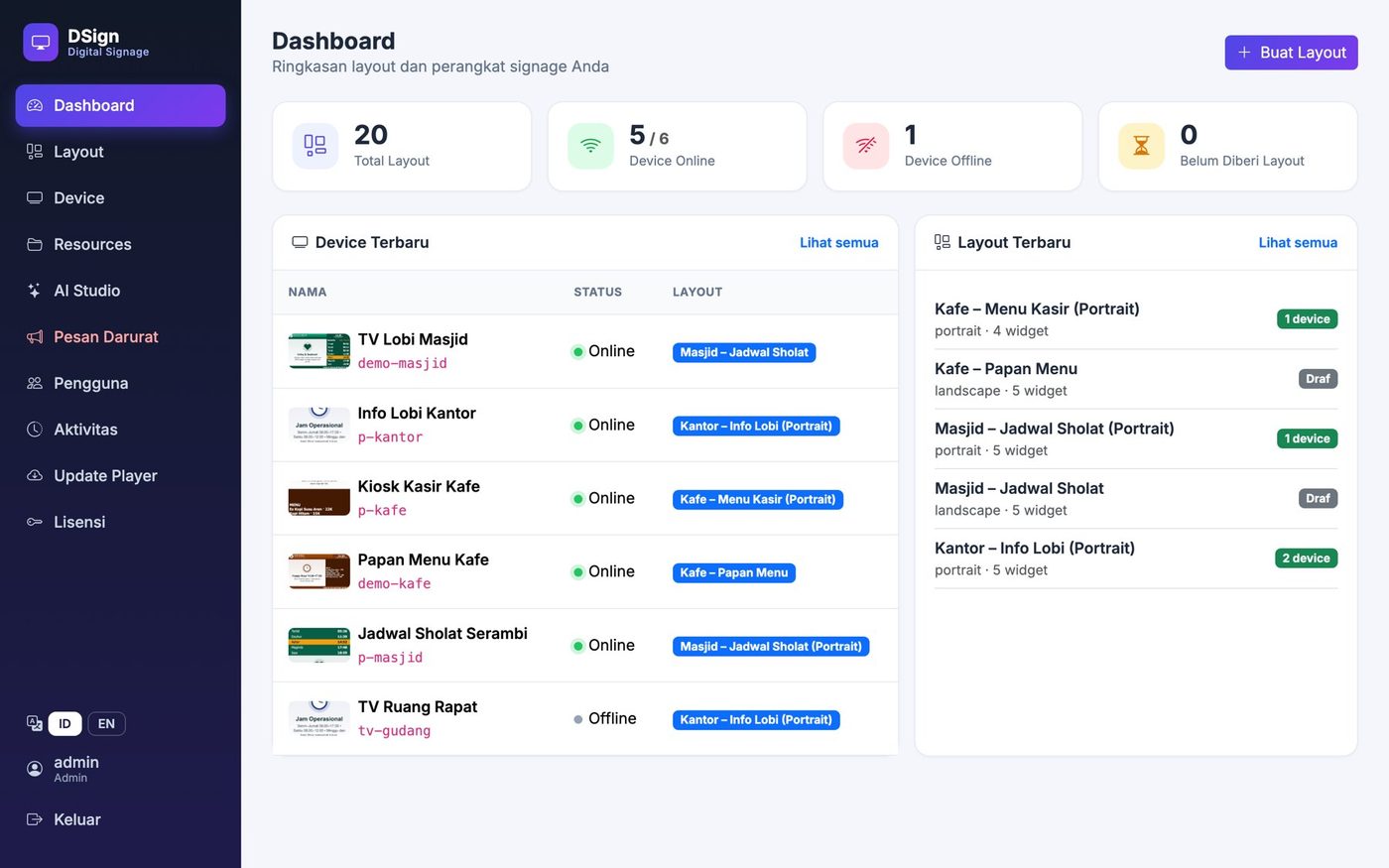
Task: Click Kantor – Info Lobi badge for Info Lobi Kantor
Action: (x=756, y=426)
